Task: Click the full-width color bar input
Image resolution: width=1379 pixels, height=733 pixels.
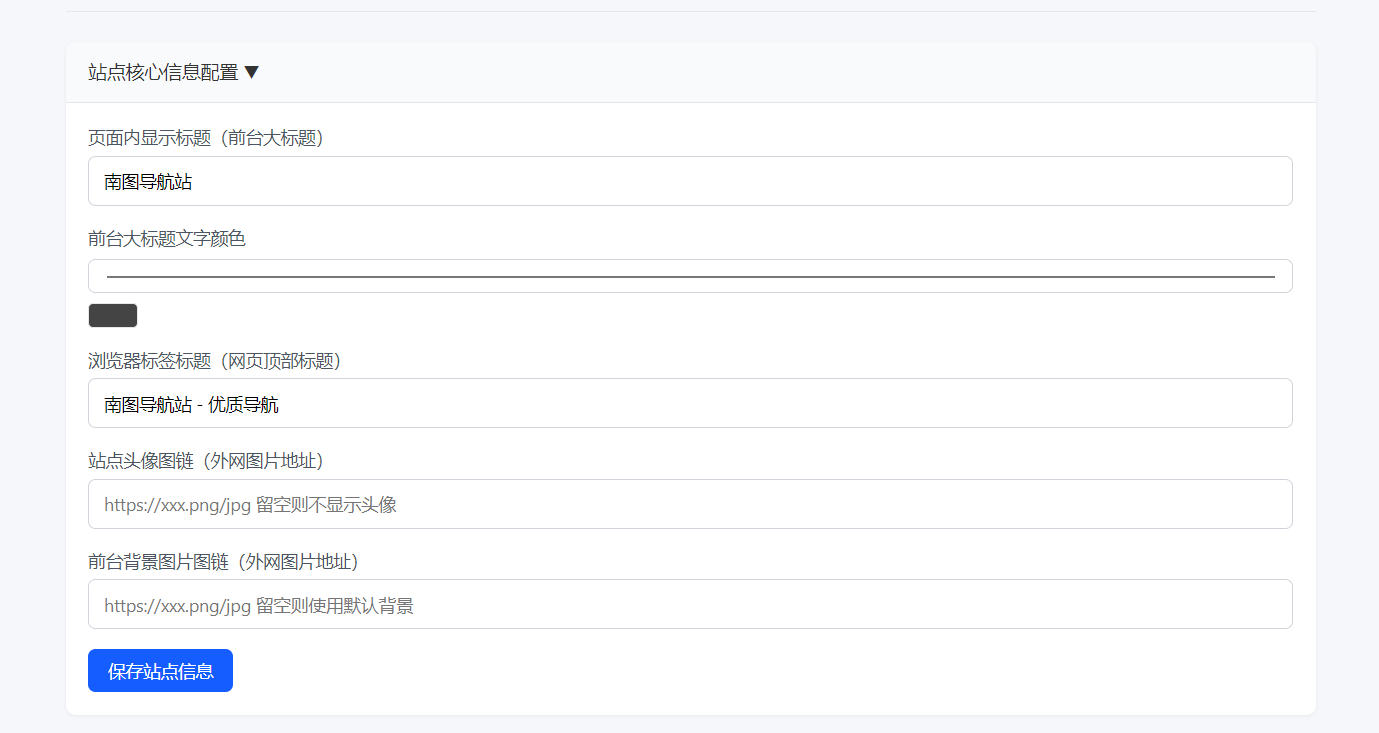Action: coord(690,276)
